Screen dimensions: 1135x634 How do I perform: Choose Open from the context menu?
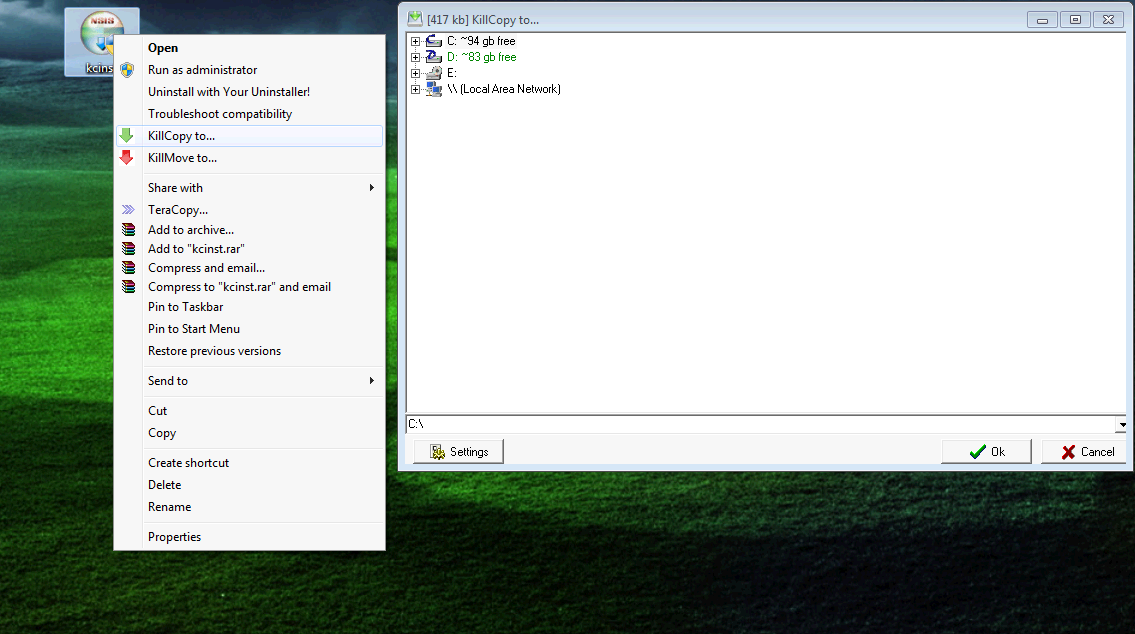click(250, 48)
